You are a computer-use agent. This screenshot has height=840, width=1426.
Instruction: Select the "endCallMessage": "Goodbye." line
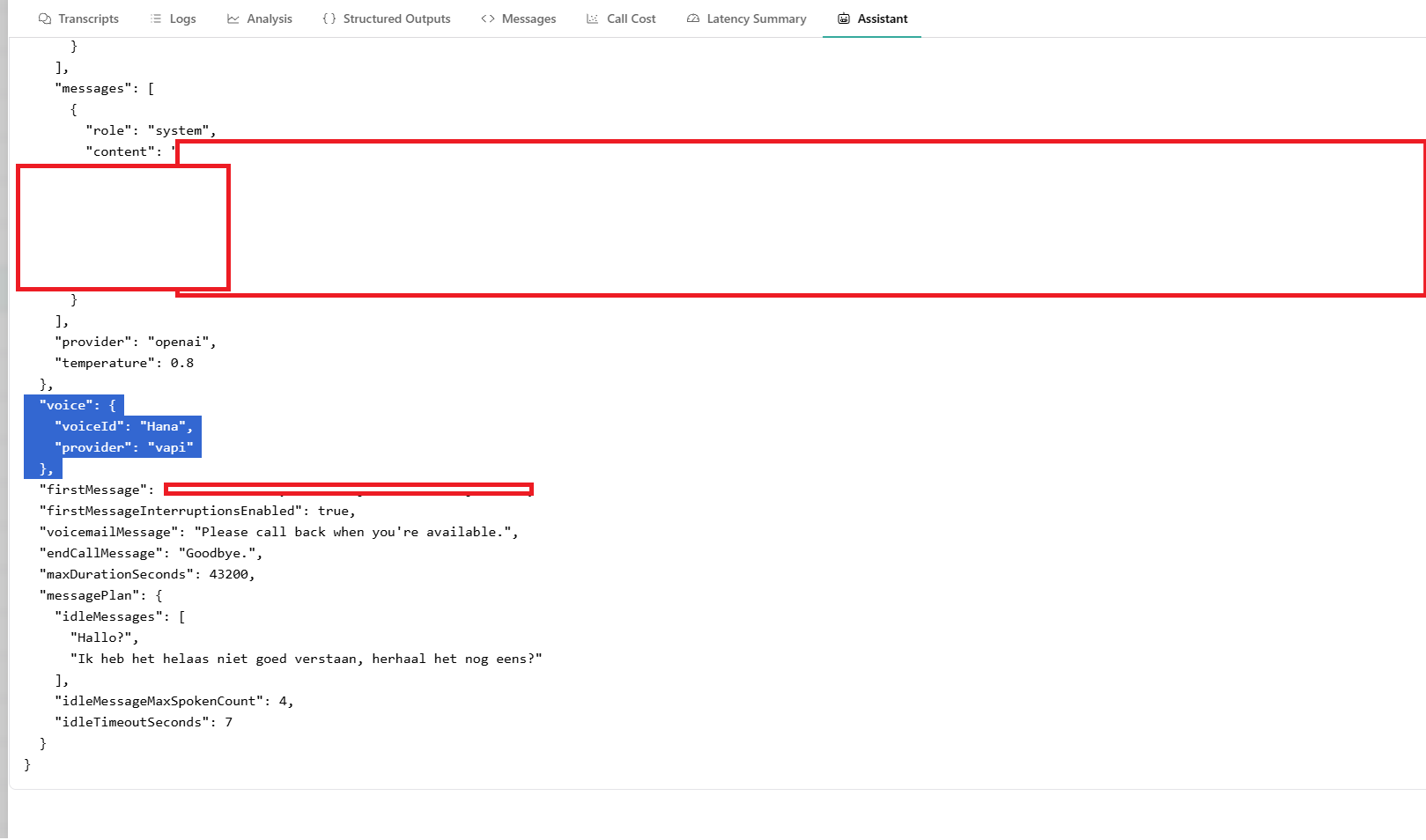coord(151,553)
